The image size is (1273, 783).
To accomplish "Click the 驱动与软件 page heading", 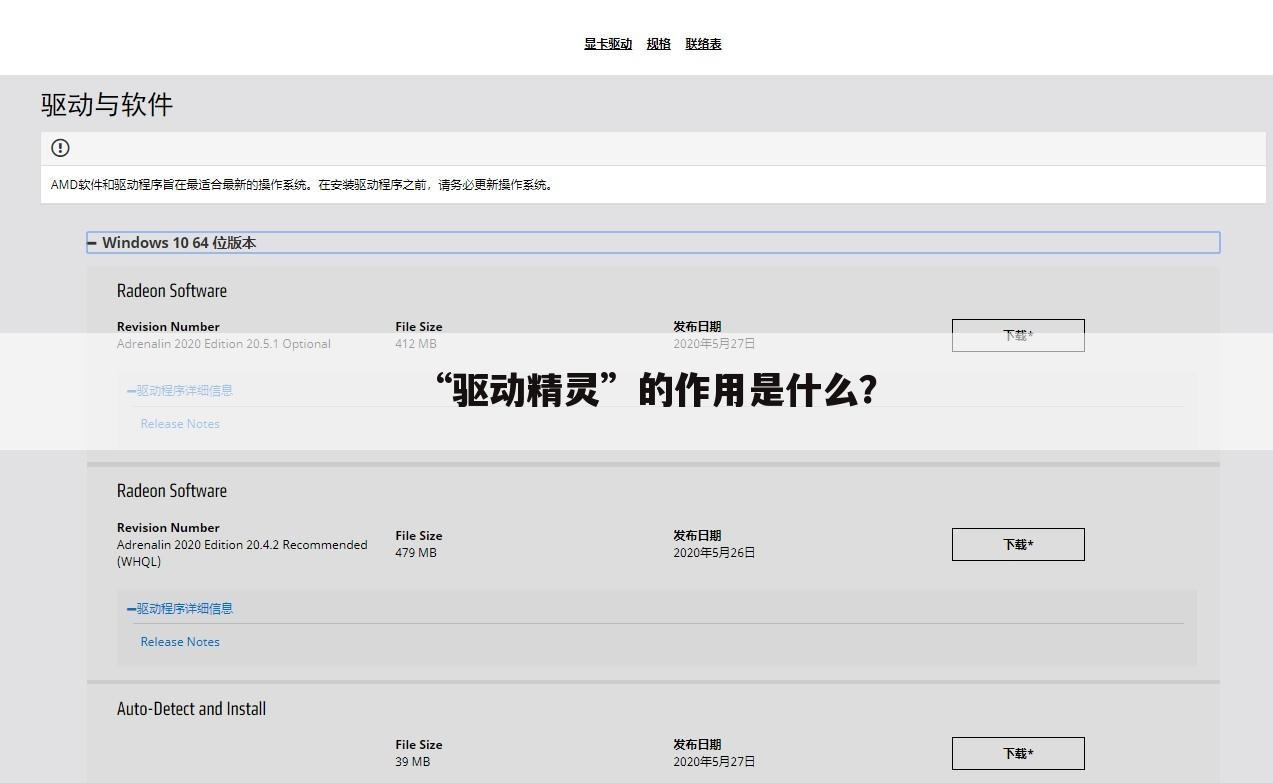I will 106,104.
